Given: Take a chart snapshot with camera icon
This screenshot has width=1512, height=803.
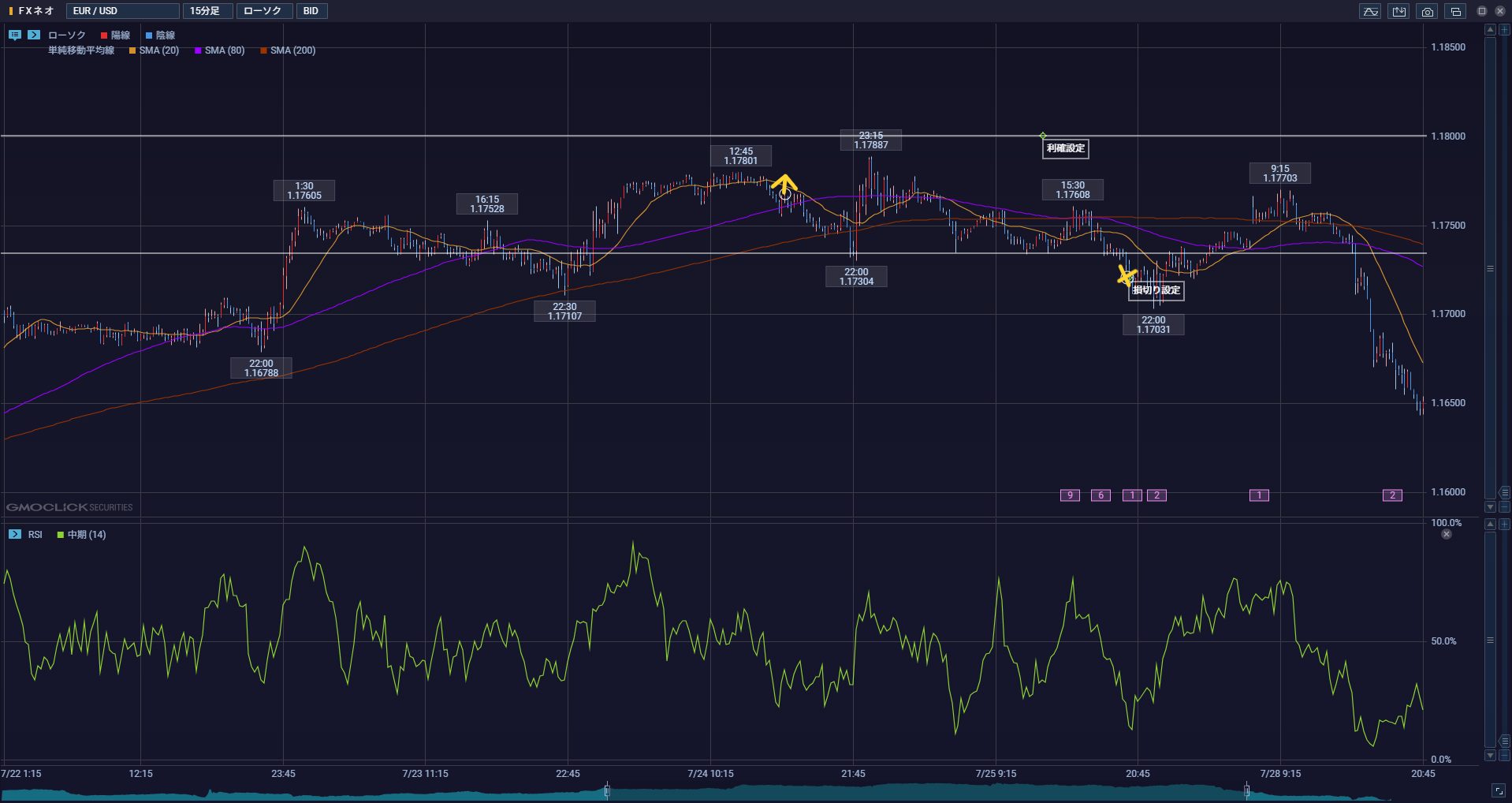Looking at the screenshot, I should pyautogui.click(x=1427, y=11).
